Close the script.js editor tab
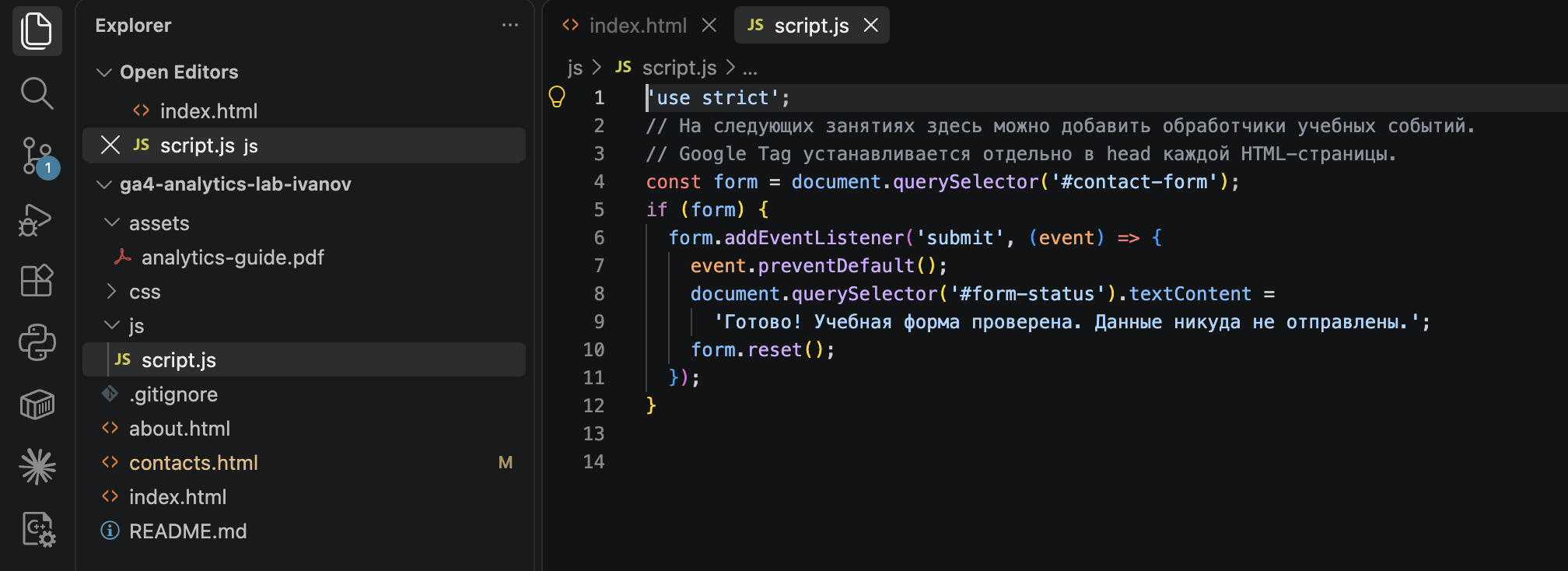Screen dimensions: 1568x571 (x=871, y=25)
